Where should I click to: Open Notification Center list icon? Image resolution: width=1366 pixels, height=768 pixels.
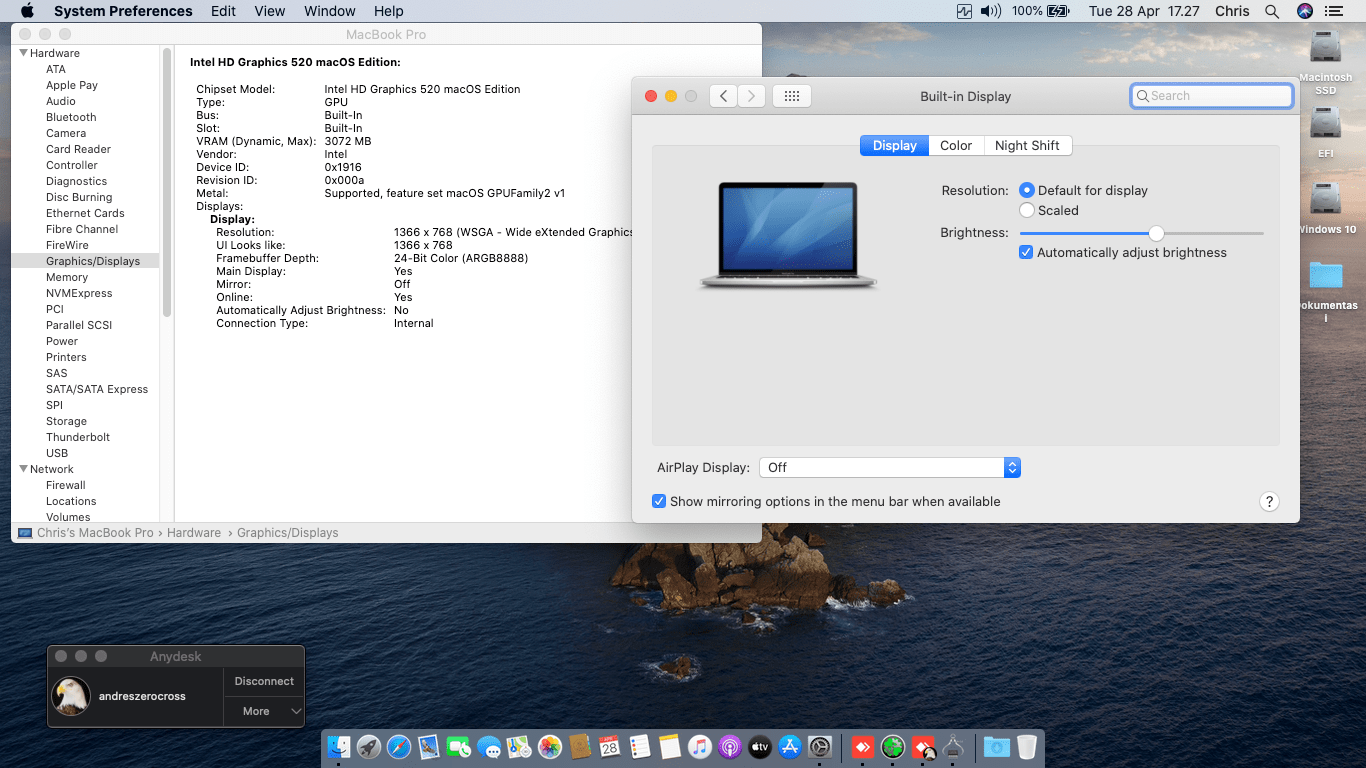[x=1333, y=11]
